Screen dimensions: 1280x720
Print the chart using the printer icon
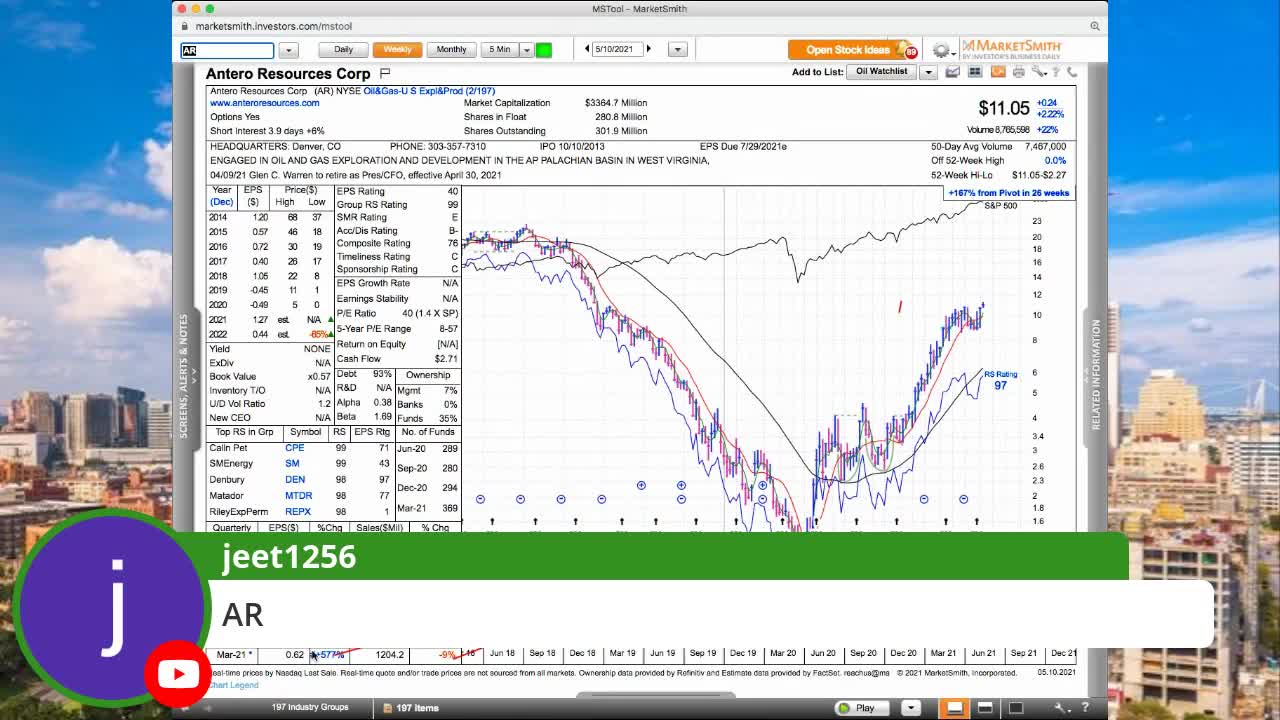tap(1019, 72)
